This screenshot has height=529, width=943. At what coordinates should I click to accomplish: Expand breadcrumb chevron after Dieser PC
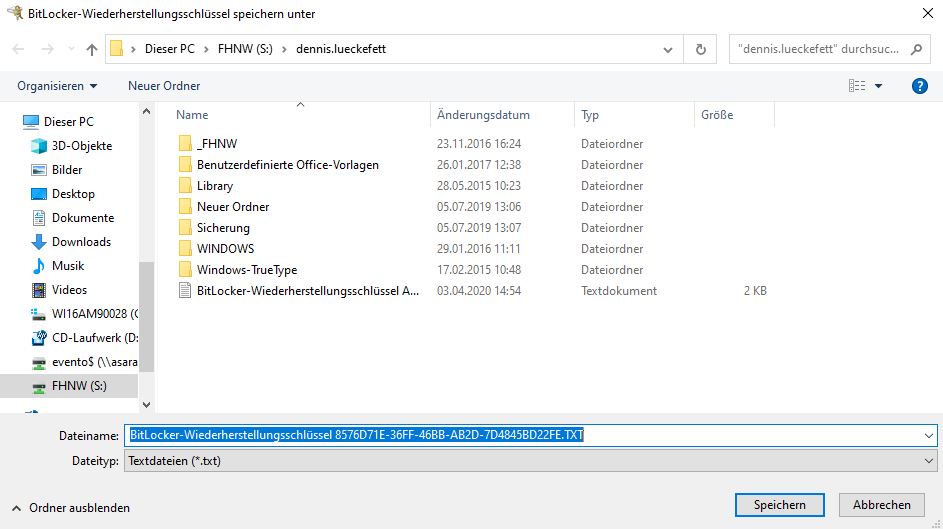click(206, 49)
